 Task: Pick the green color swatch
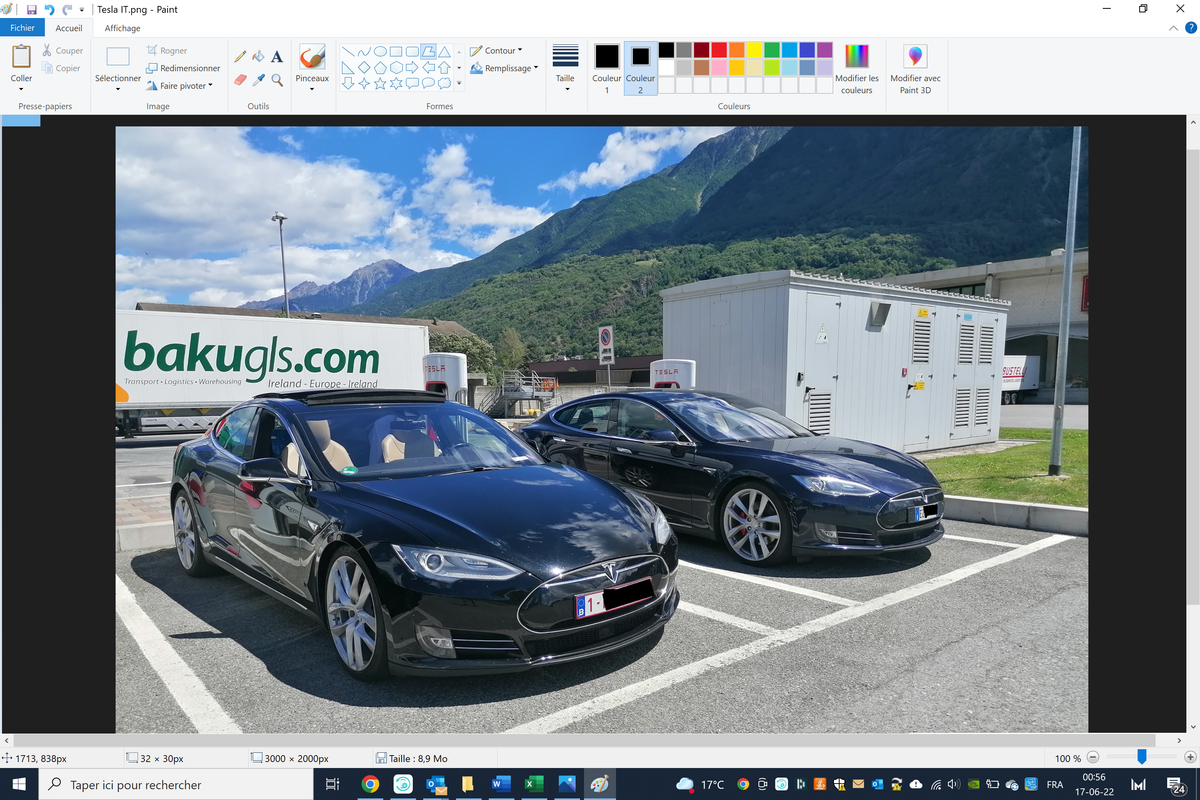point(772,50)
